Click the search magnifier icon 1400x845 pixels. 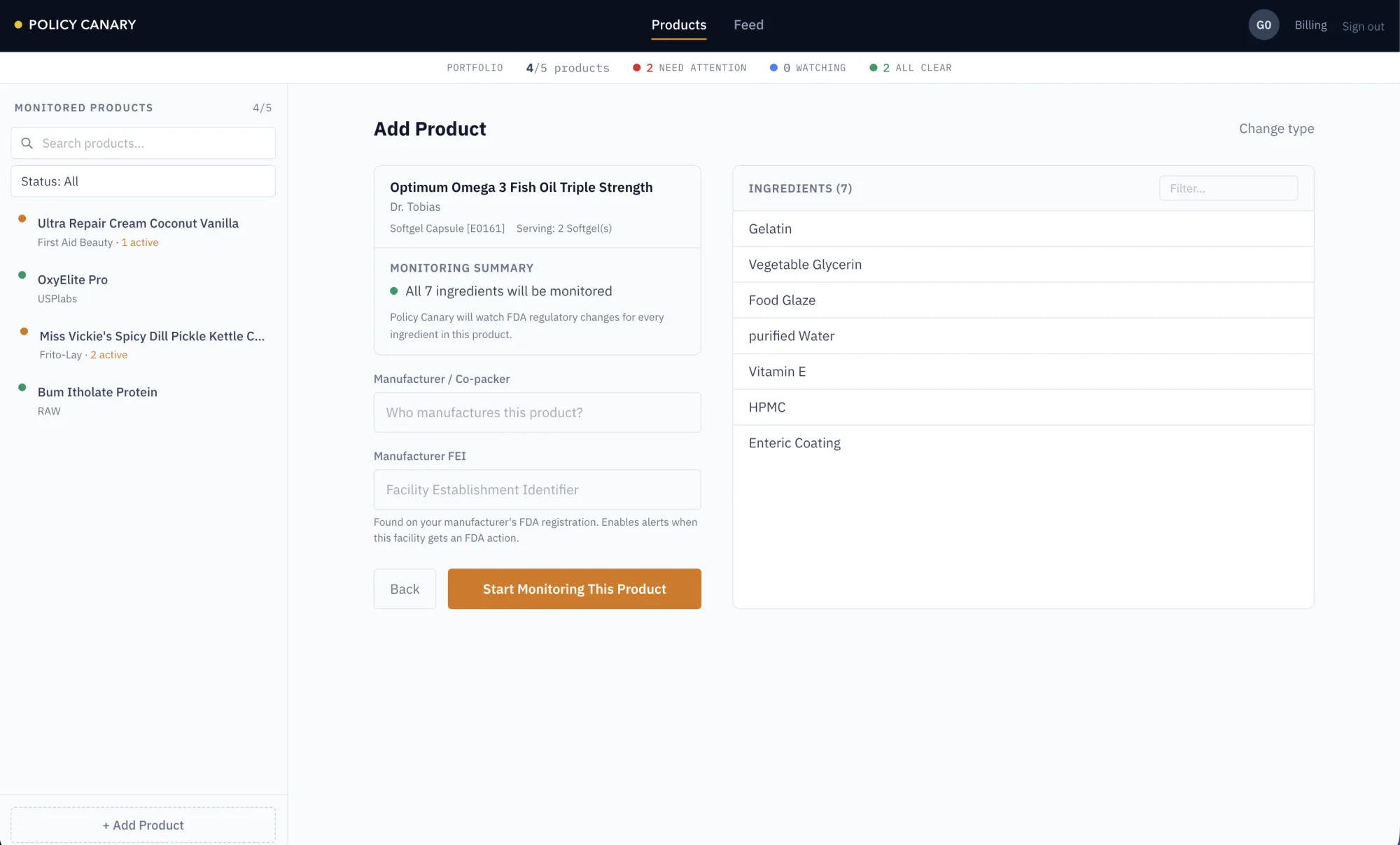coord(27,144)
